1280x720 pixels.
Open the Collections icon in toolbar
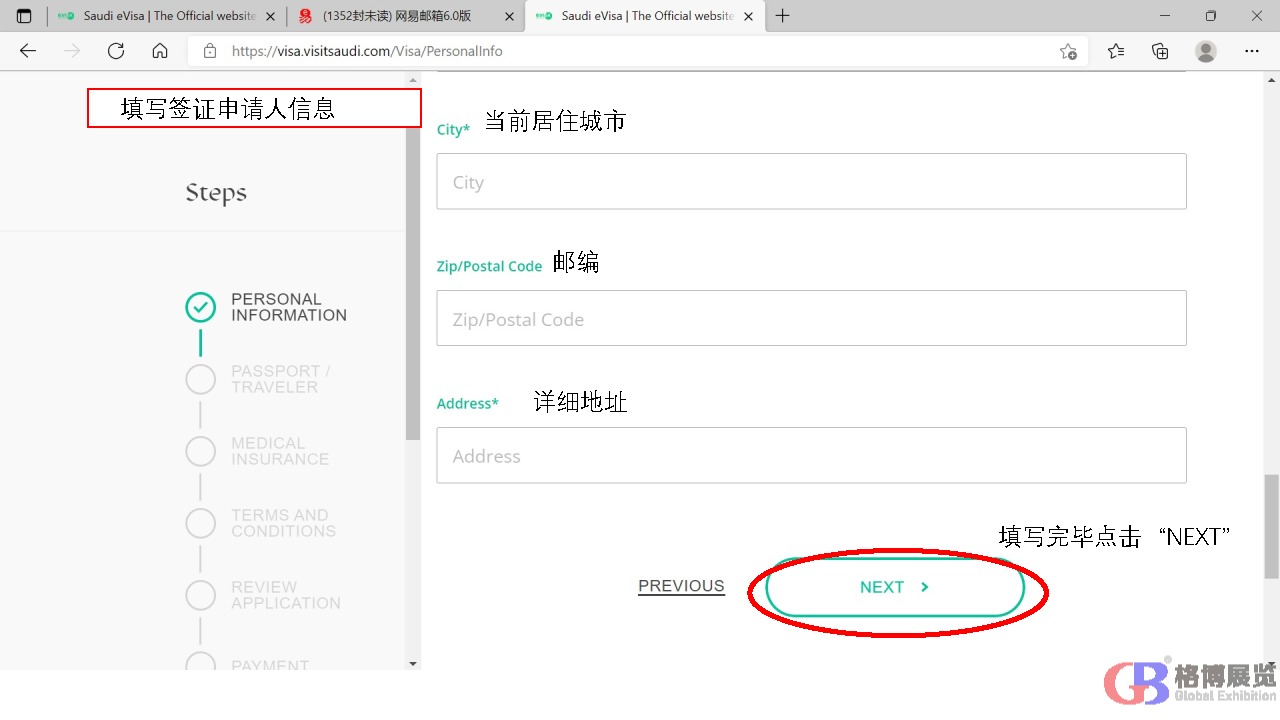pos(1160,51)
